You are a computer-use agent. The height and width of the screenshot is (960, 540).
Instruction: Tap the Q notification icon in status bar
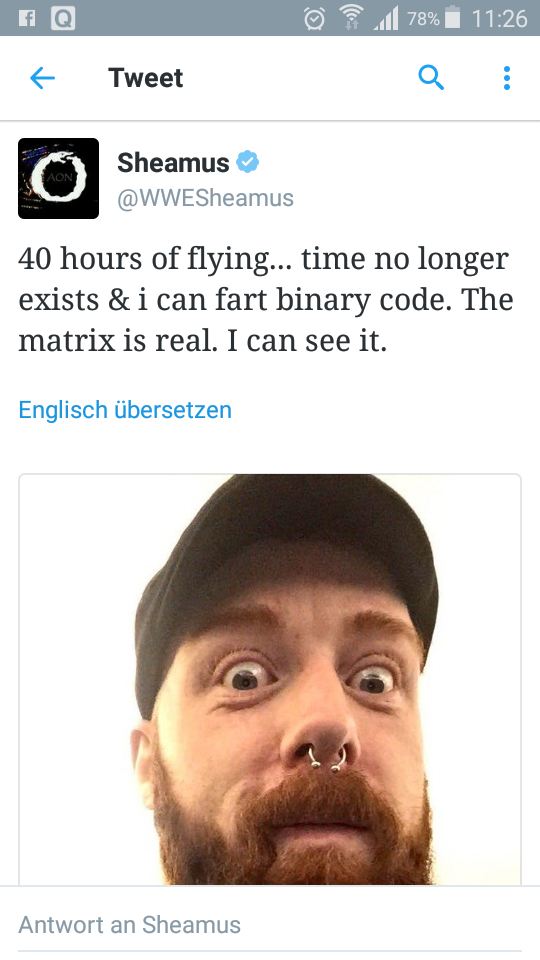62,19
